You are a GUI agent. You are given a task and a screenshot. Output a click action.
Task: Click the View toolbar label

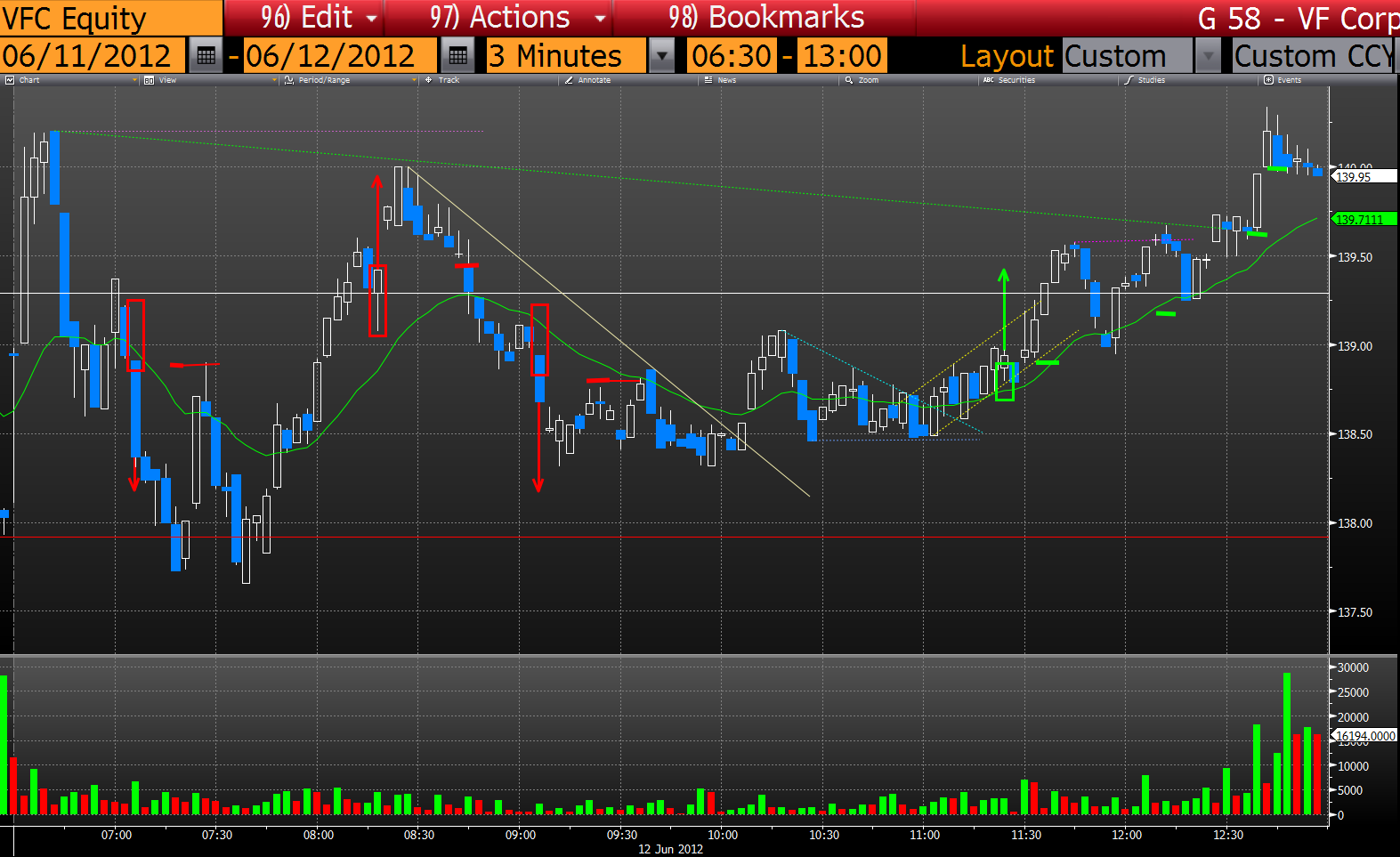pyautogui.click(x=168, y=80)
